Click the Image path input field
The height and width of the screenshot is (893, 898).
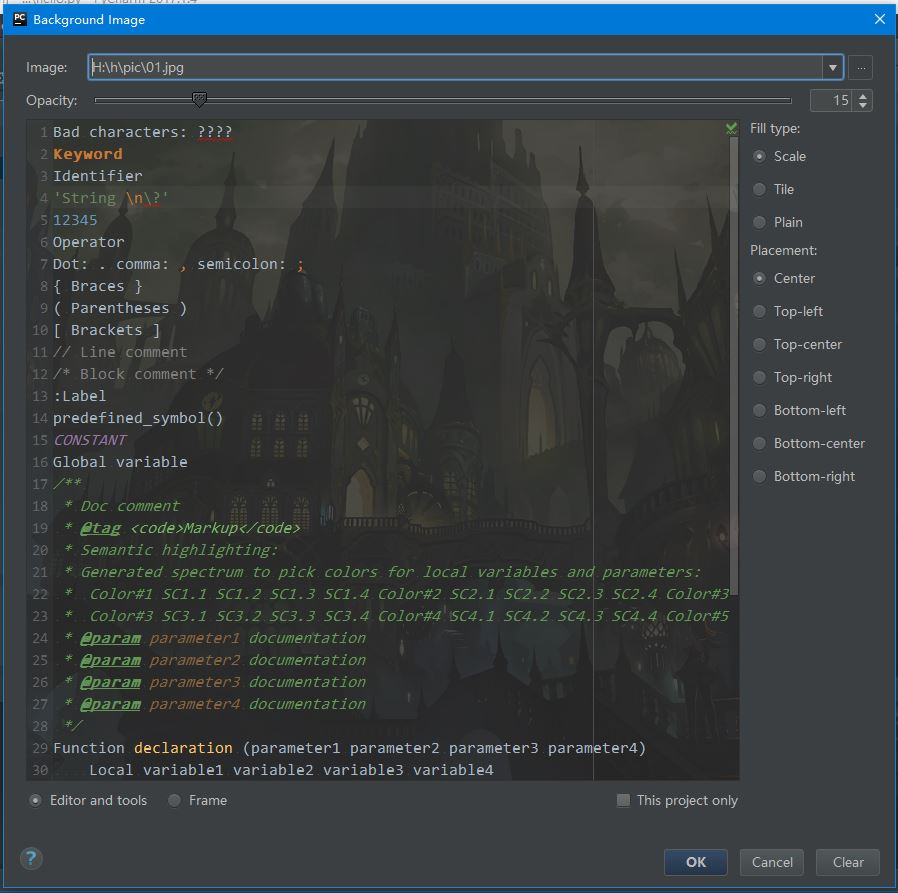(x=455, y=68)
